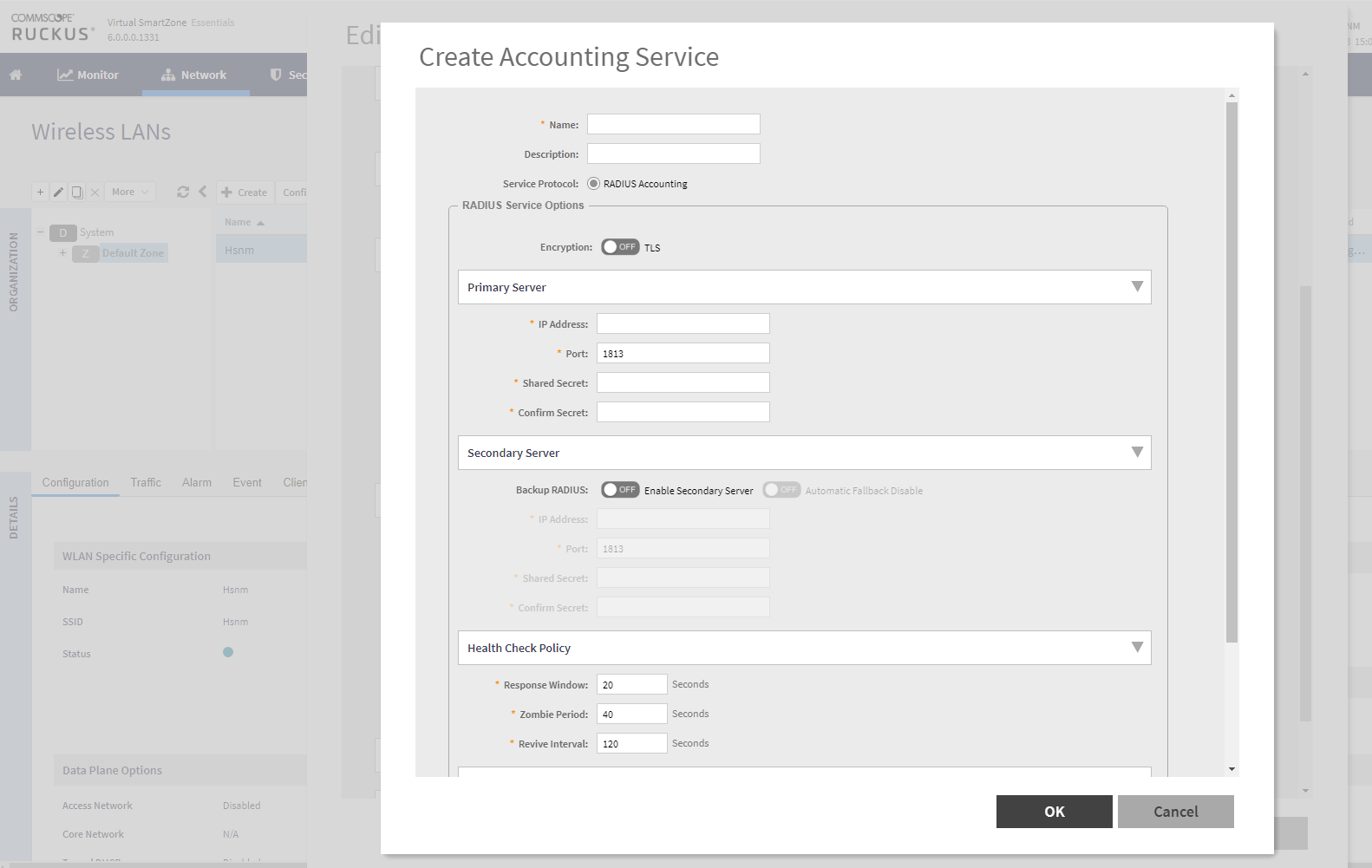
Task: Switch to the Traffic tab
Action: point(146,483)
